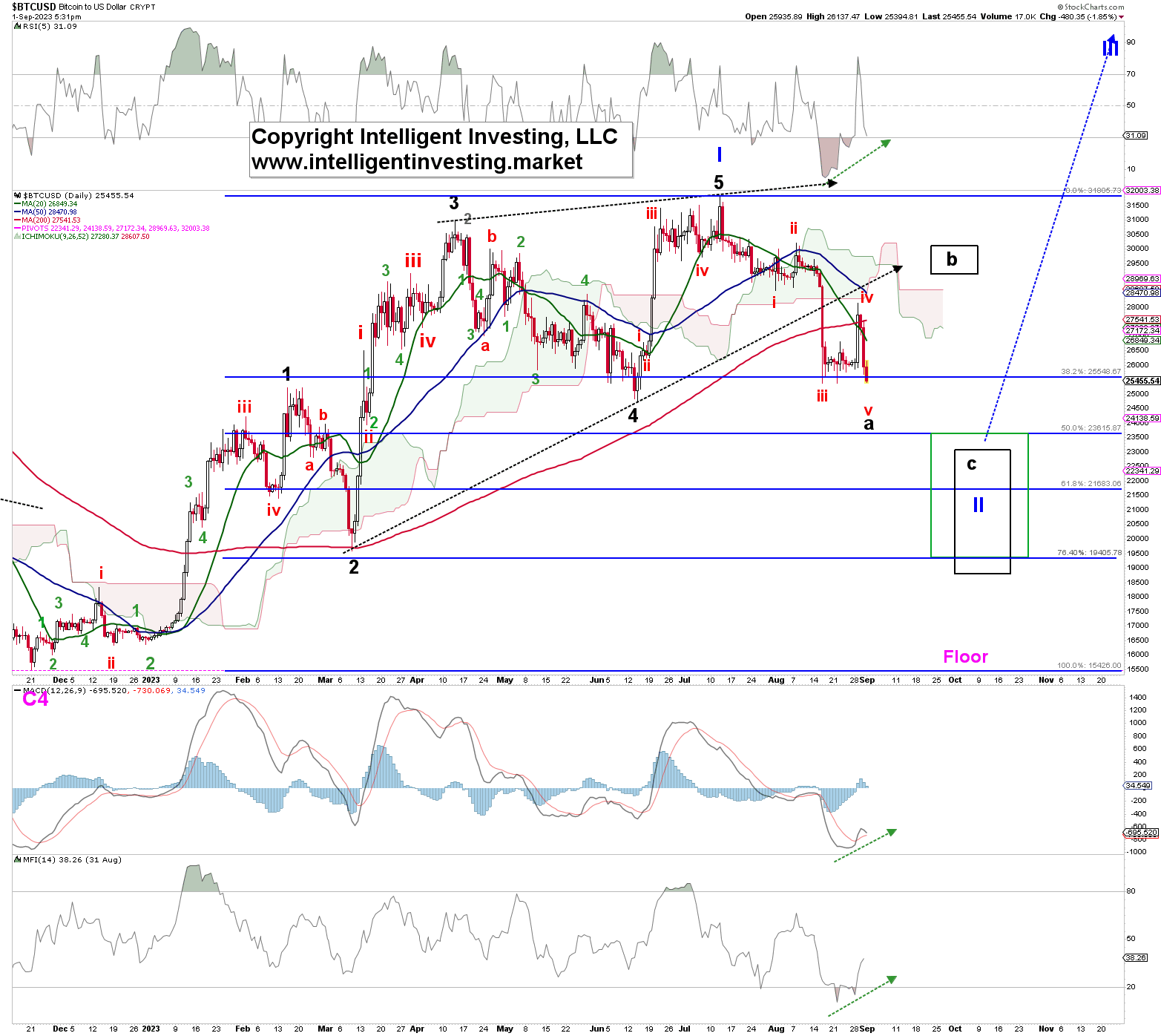Click the 25455.54 last price axis tag
Image resolution: width=1161 pixels, height=1036 pixels.
(x=1142, y=381)
